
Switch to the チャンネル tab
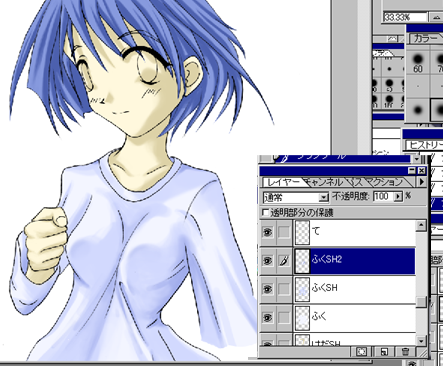coord(323,182)
